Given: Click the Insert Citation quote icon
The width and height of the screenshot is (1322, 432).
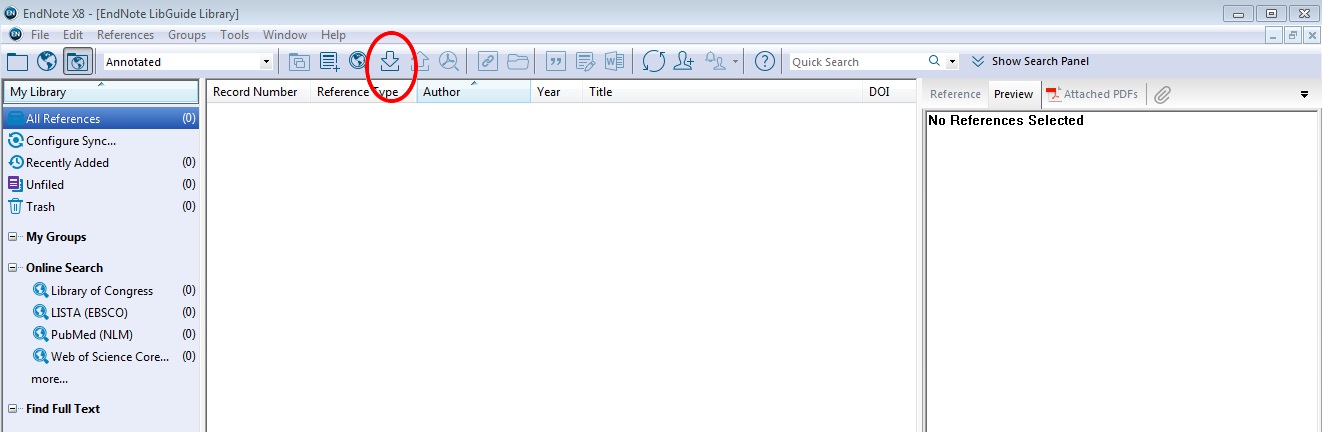Looking at the screenshot, I should 556,62.
